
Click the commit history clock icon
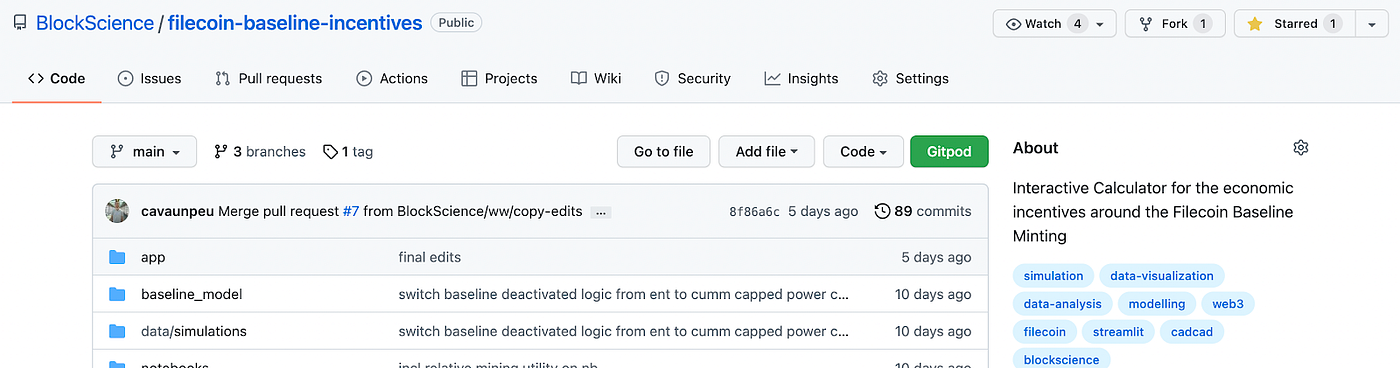[x=882, y=211]
